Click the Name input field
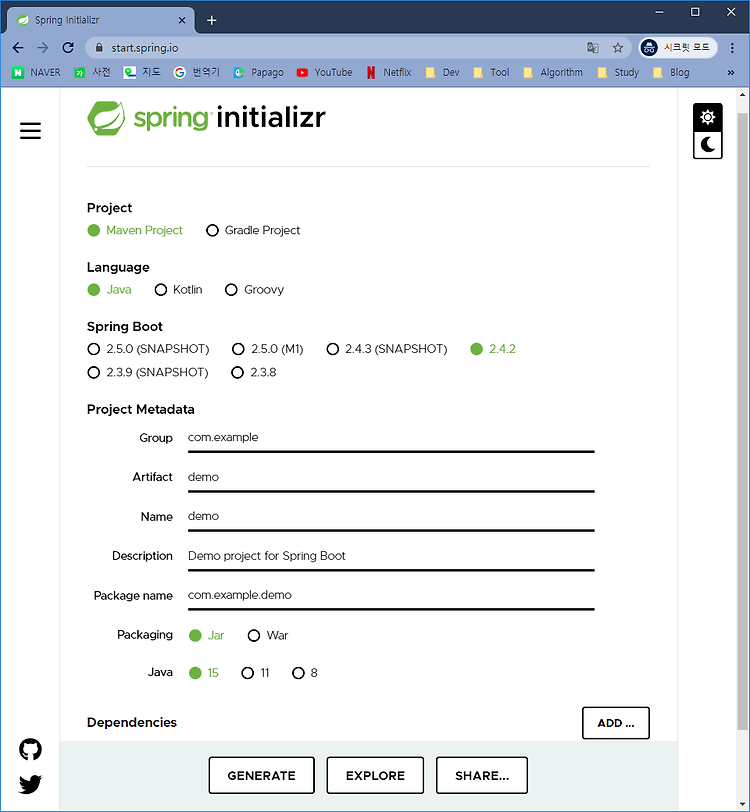Viewport: 750px width, 812px height. tap(391, 518)
